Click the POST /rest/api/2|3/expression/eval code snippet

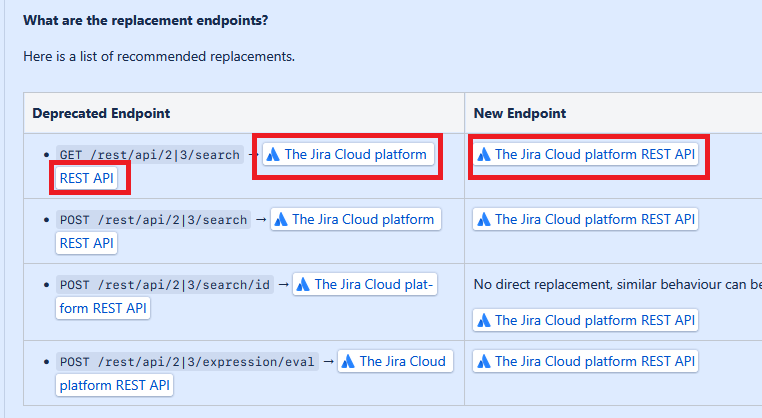pos(187,361)
